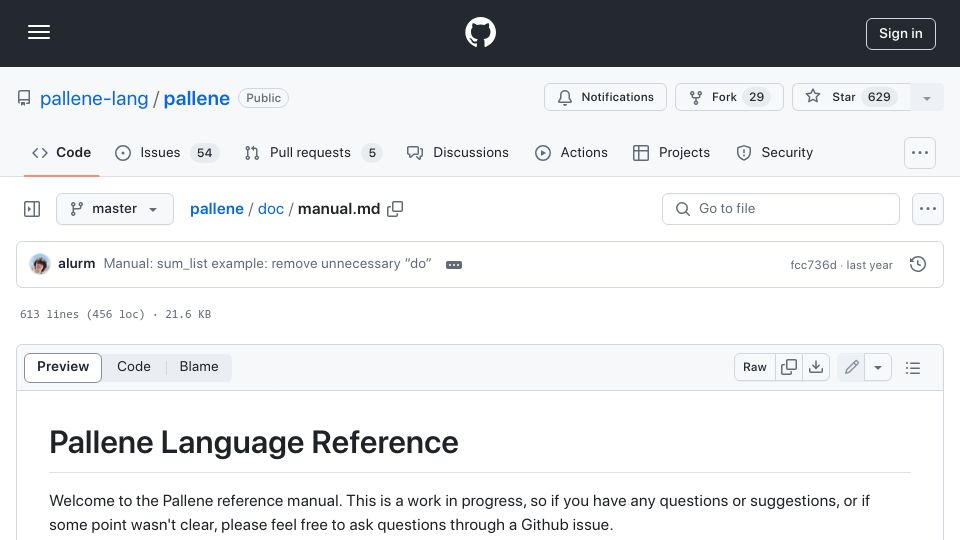
Task: Select the Preview view
Action: pos(63,367)
